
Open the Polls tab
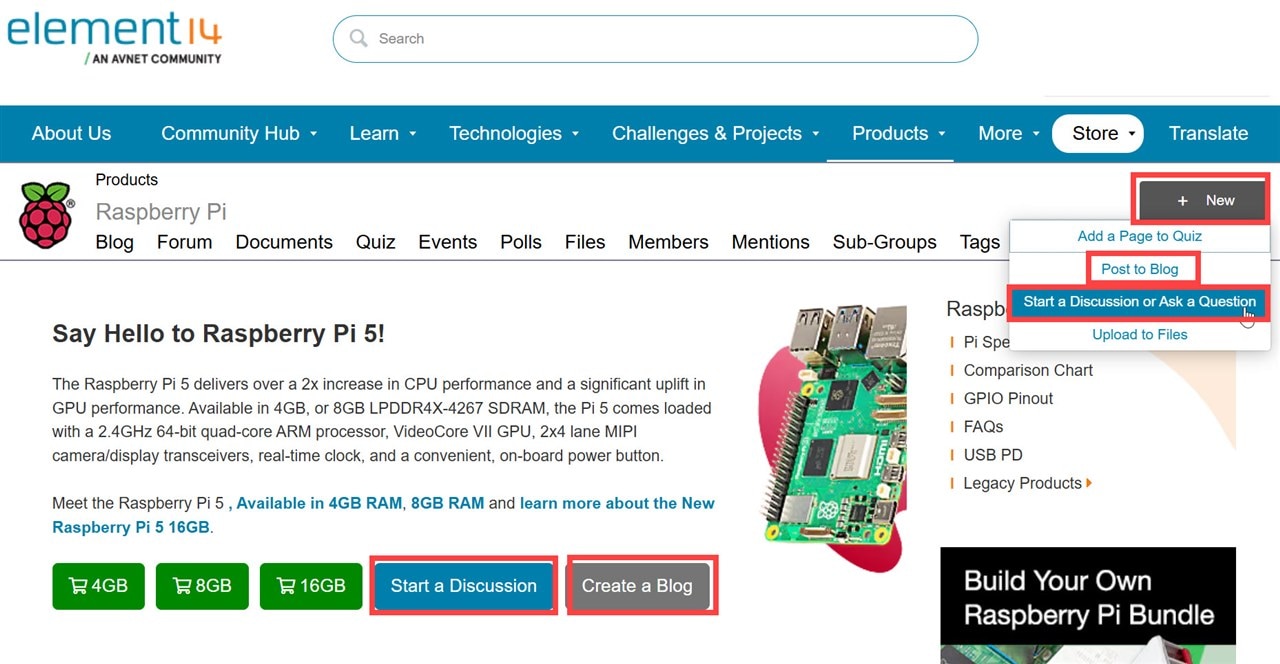pyautogui.click(x=521, y=242)
